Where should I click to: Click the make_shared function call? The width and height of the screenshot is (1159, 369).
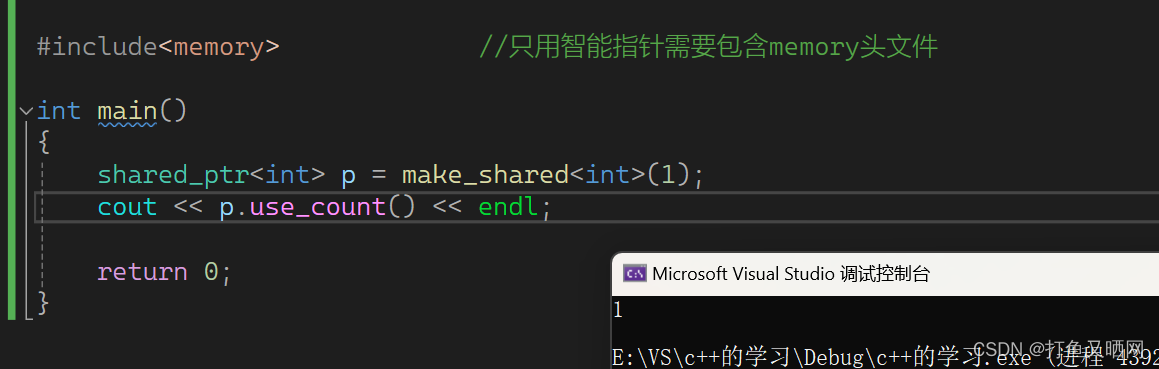486,175
